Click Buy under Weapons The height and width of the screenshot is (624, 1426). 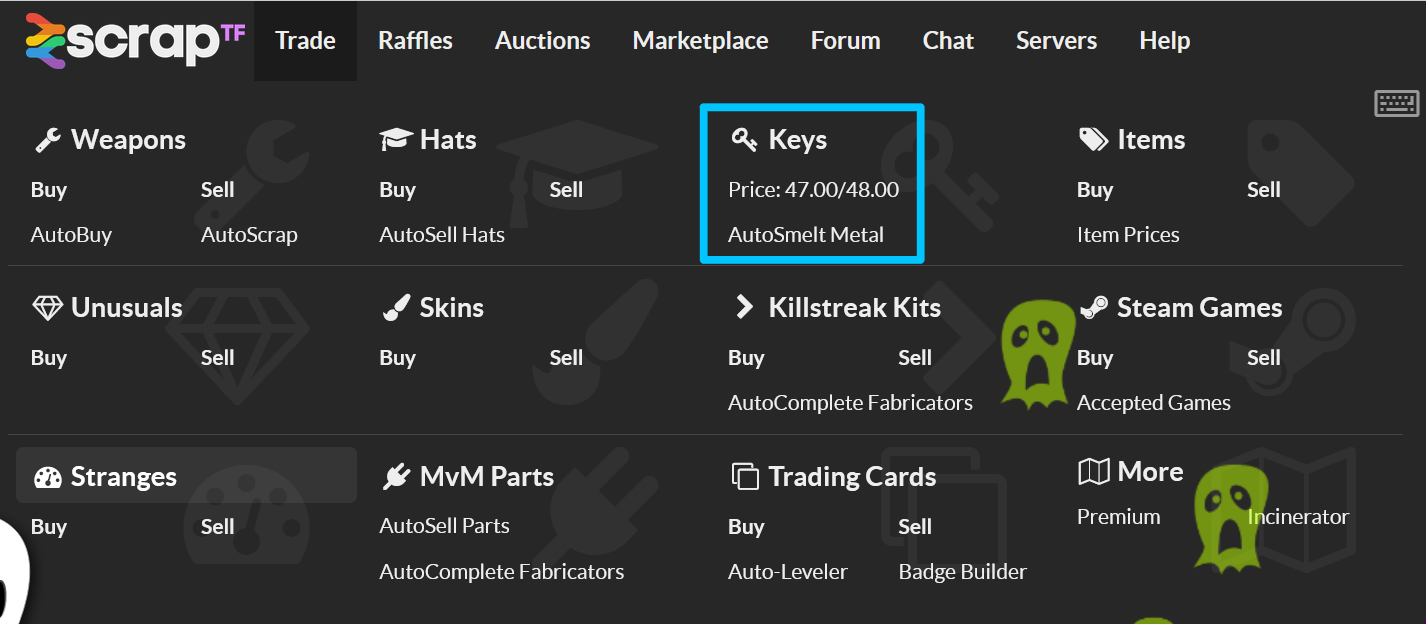click(x=49, y=190)
